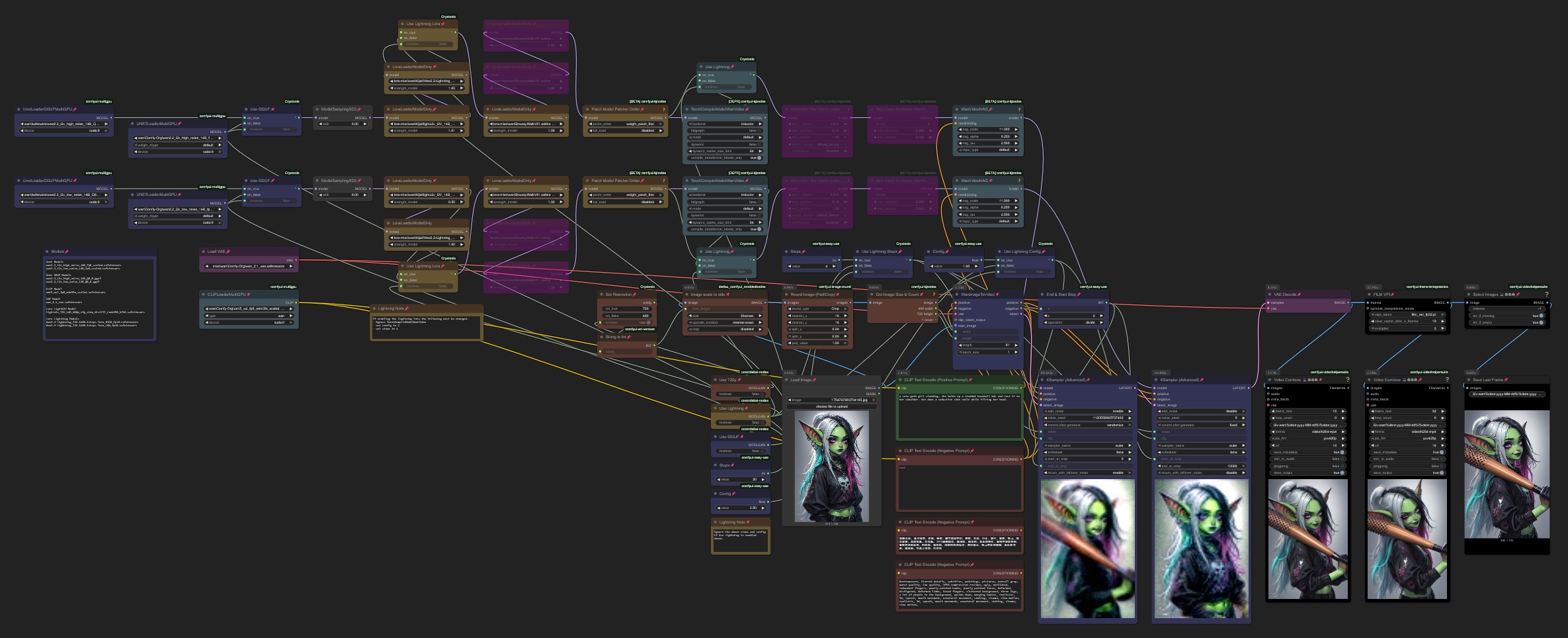Collapse End & Start Step node via title dot
The width and height of the screenshot is (1568, 638).
point(1042,295)
